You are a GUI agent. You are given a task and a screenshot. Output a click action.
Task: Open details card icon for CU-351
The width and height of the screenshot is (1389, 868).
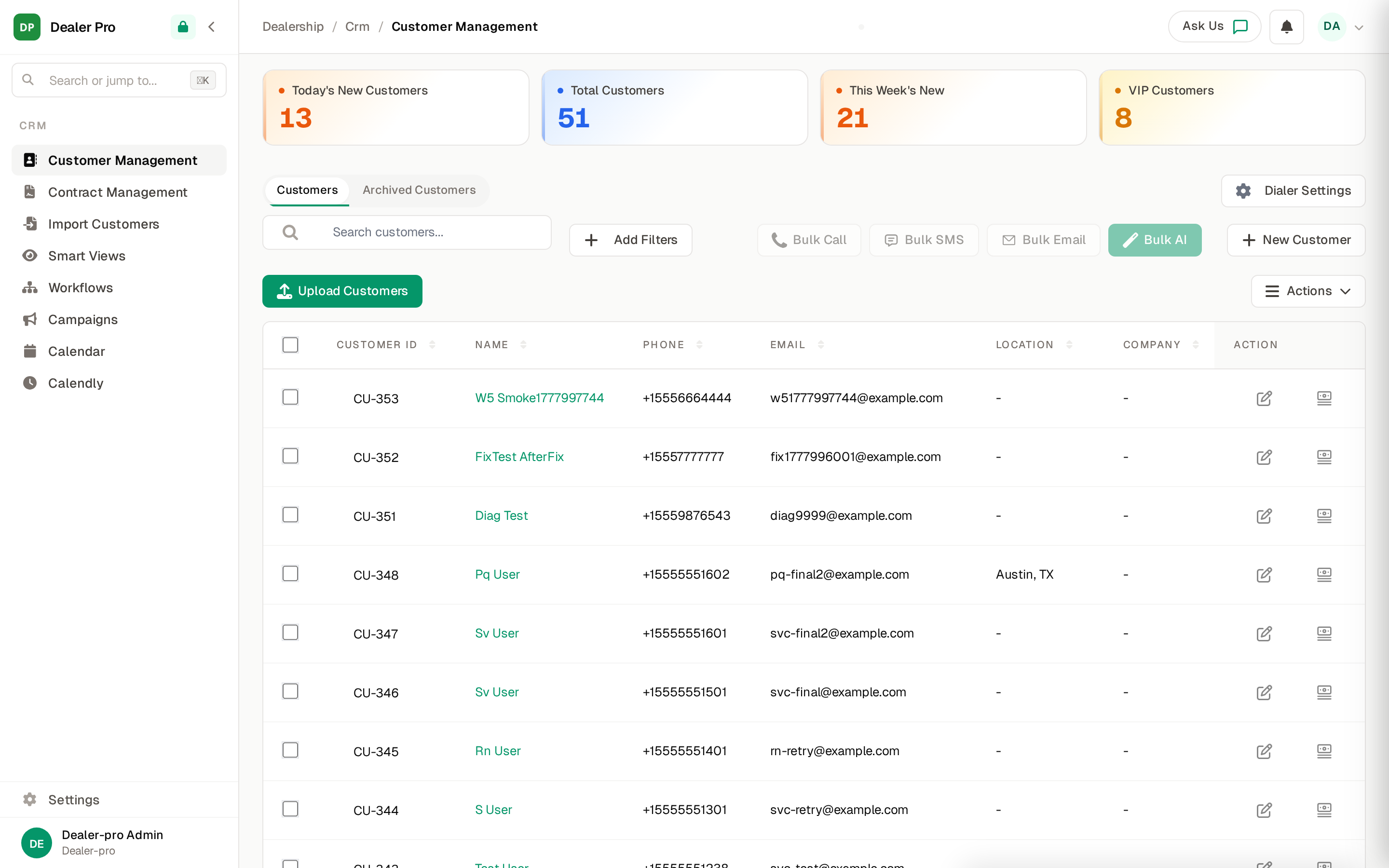click(1324, 515)
